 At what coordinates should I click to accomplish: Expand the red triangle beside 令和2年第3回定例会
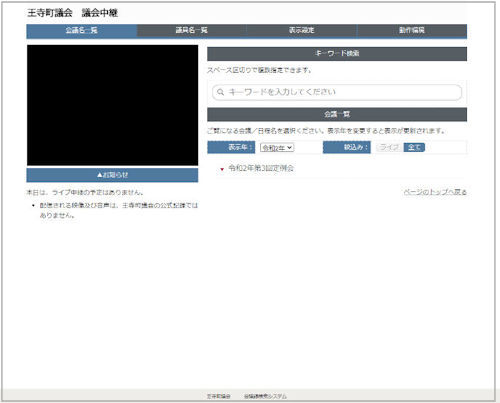(222, 169)
